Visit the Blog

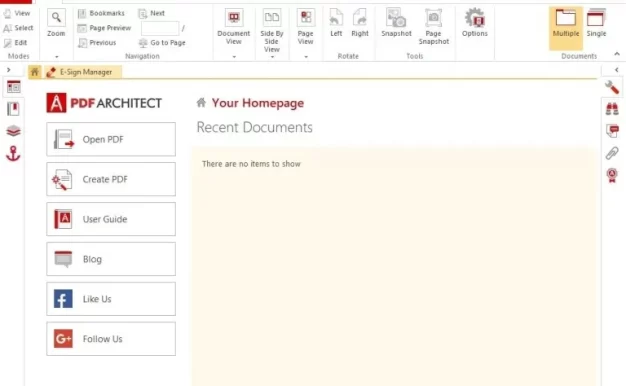111,259
